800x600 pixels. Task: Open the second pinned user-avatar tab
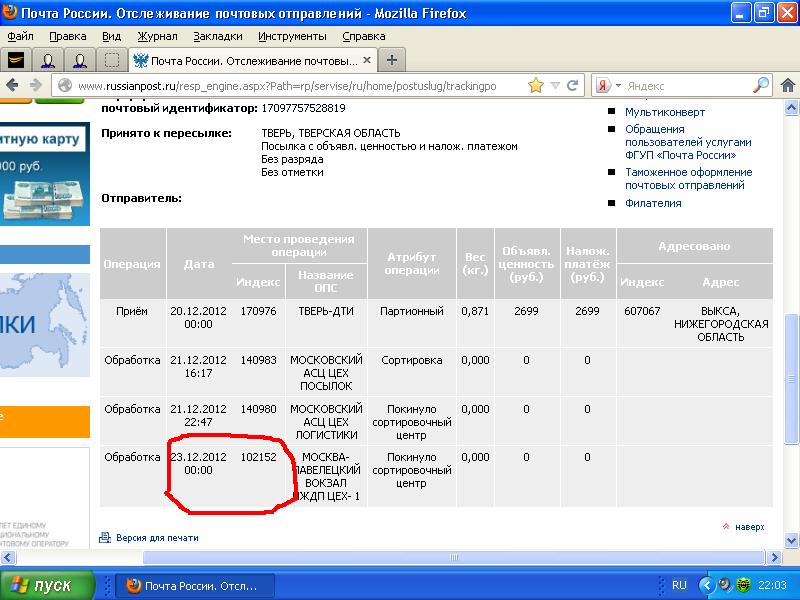point(80,61)
